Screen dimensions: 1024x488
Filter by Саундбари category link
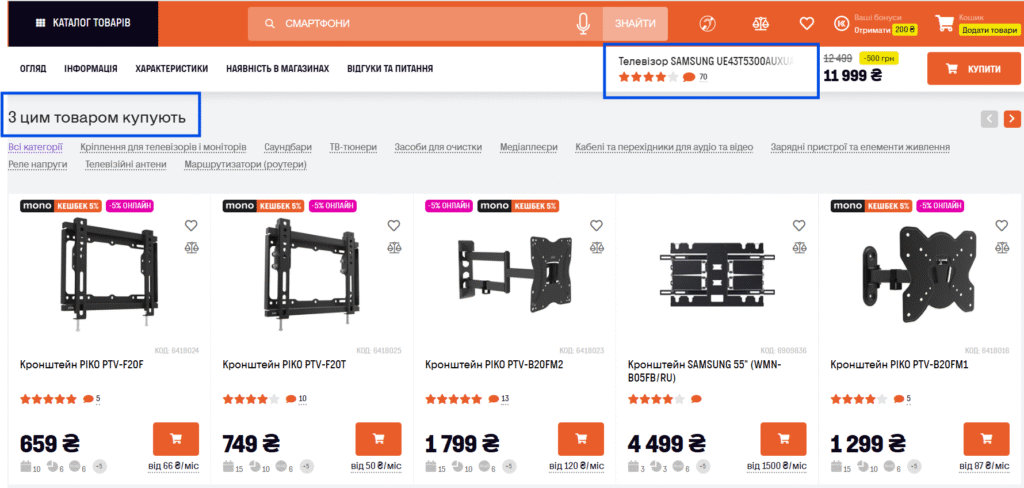(288, 147)
